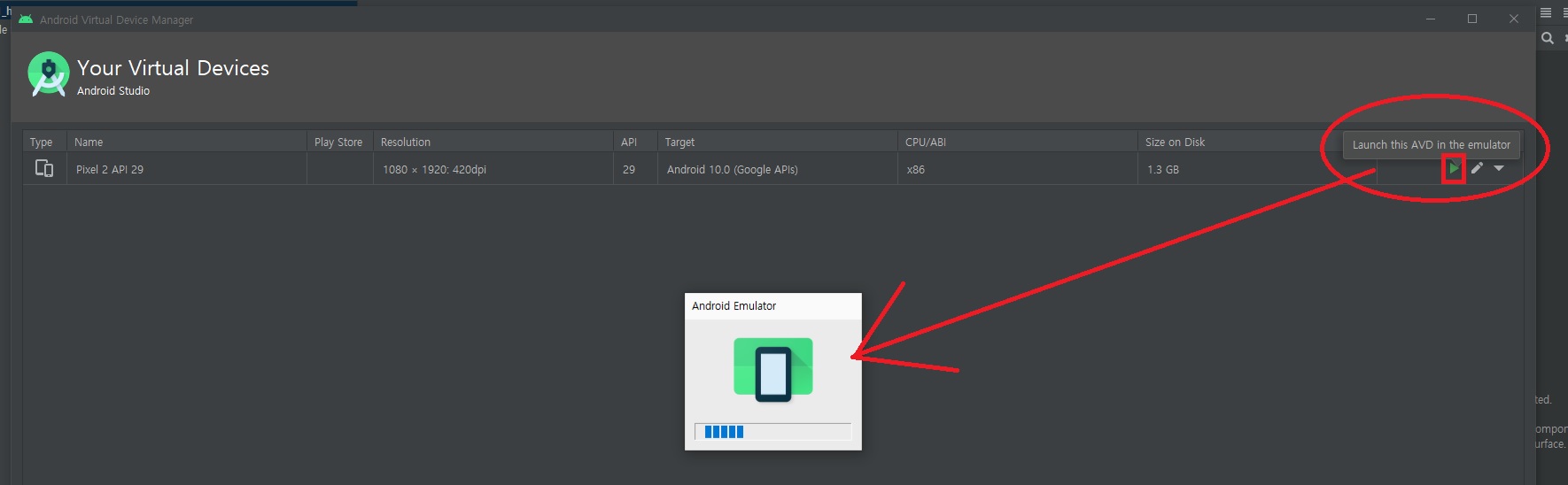
Task: Click the list lines icon at top right
Action: (1546, 12)
